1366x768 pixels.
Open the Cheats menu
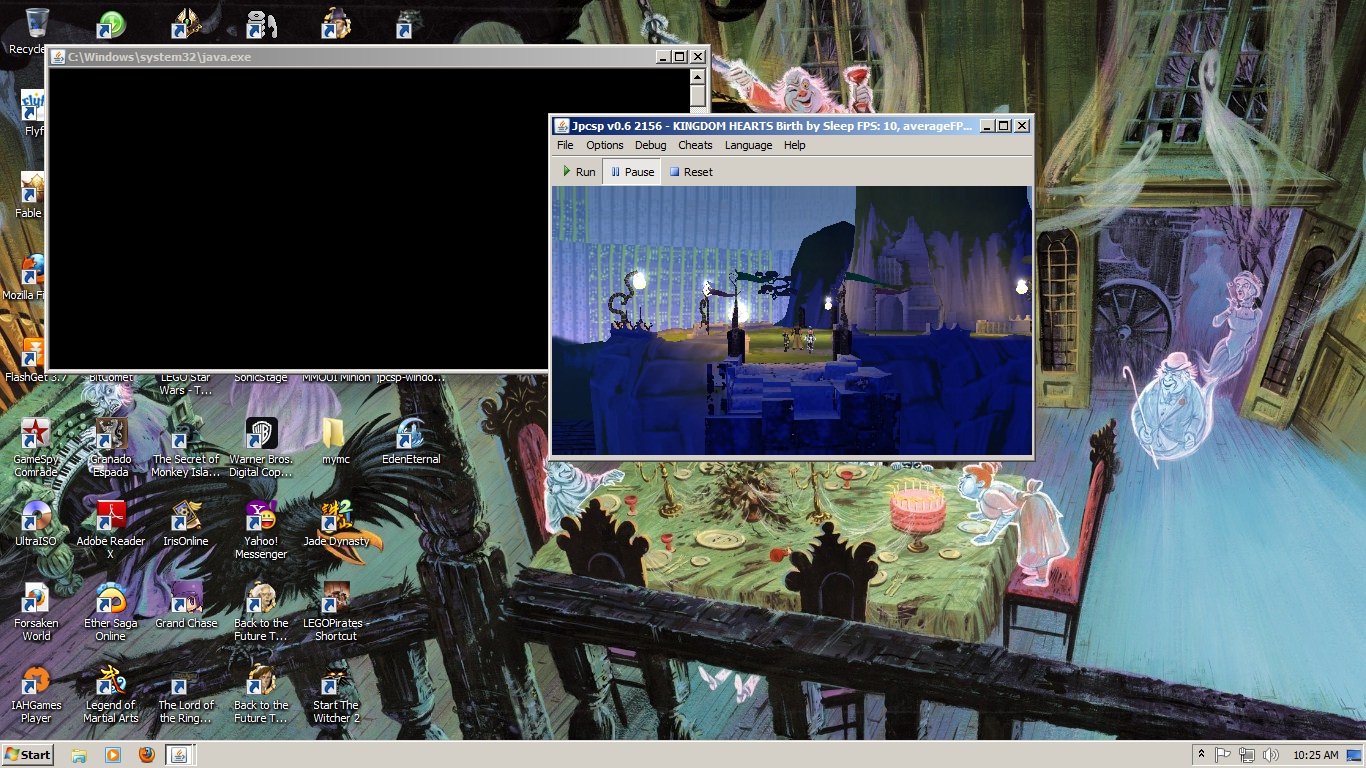(x=695, y=145)
